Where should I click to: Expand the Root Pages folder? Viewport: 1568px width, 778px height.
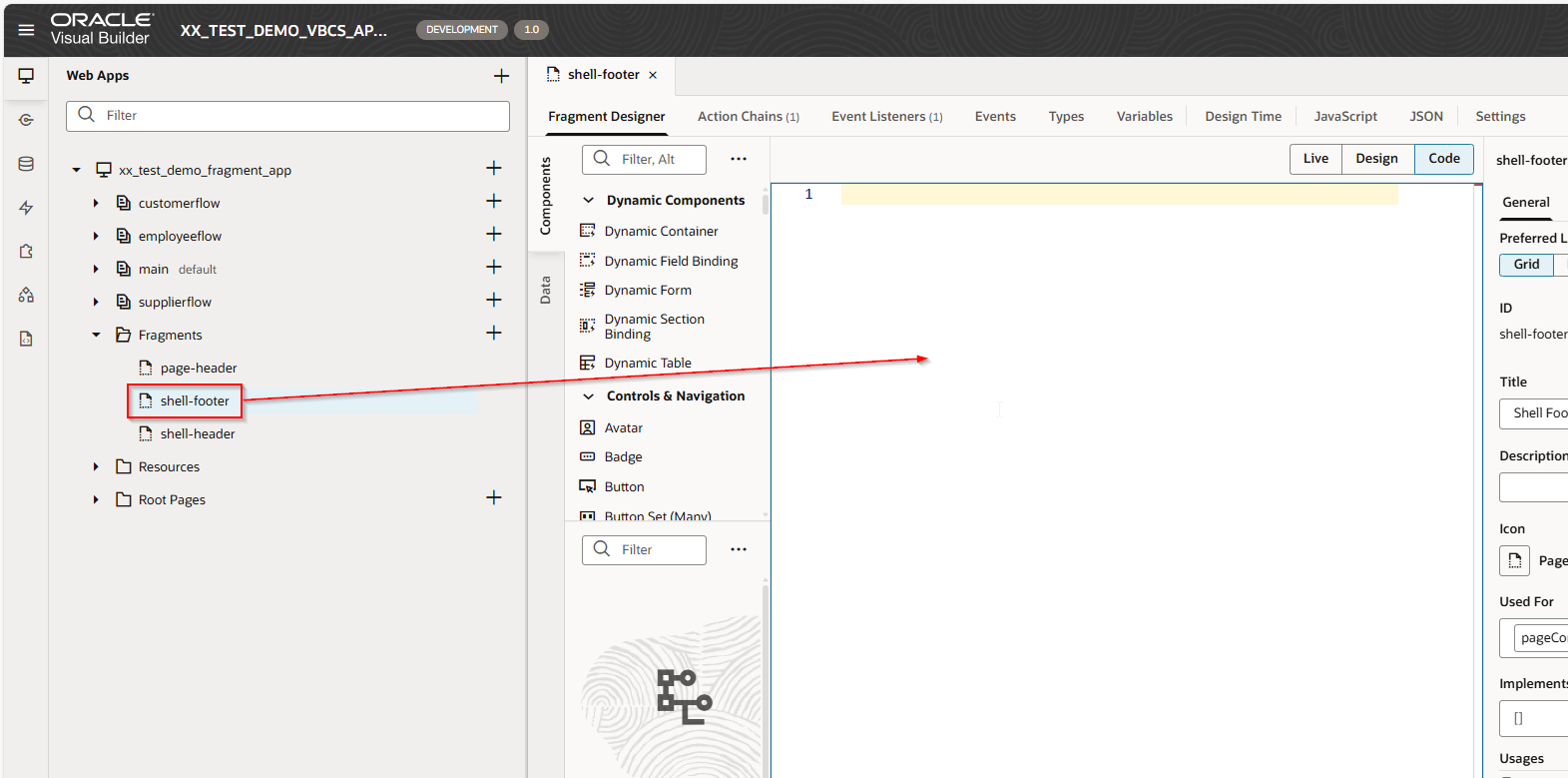click(x=96, y=499)
